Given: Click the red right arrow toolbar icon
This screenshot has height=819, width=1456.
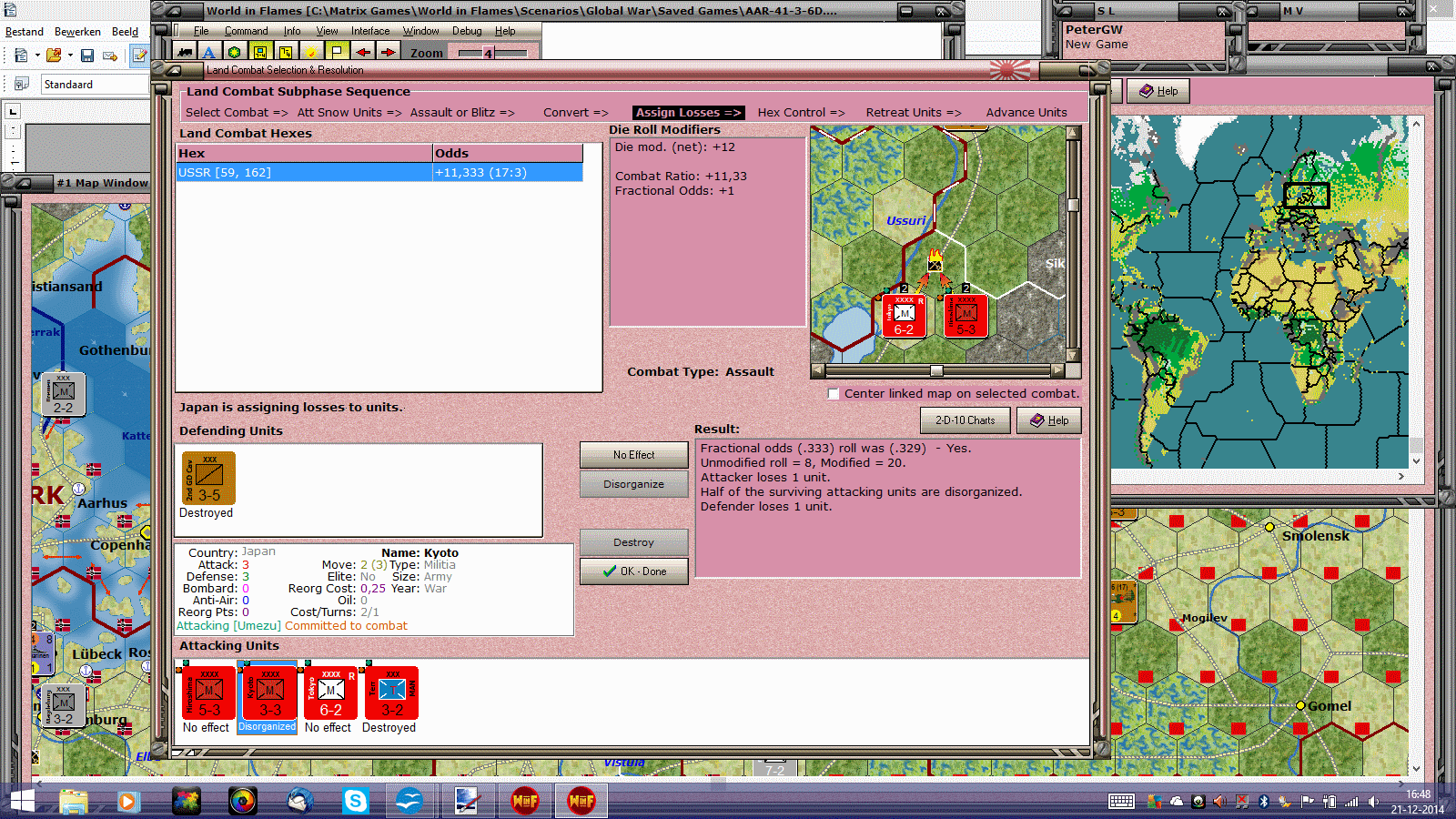Looking at the screenshot, I should (388, 52).
